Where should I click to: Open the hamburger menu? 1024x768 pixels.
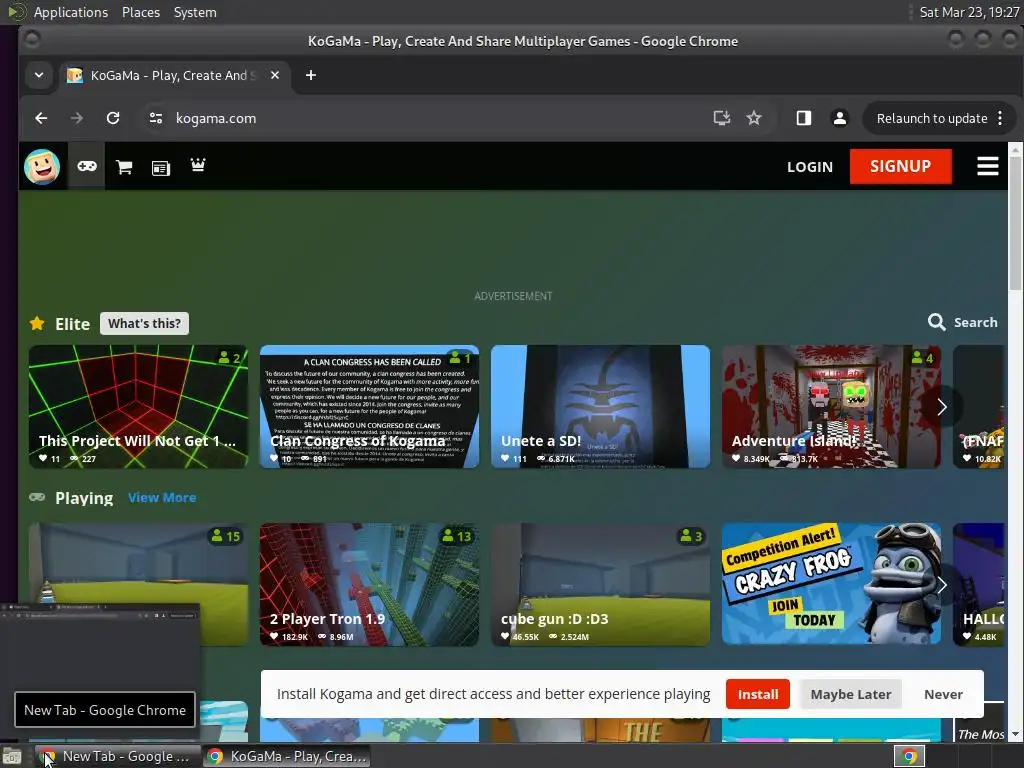click(987, 167)
